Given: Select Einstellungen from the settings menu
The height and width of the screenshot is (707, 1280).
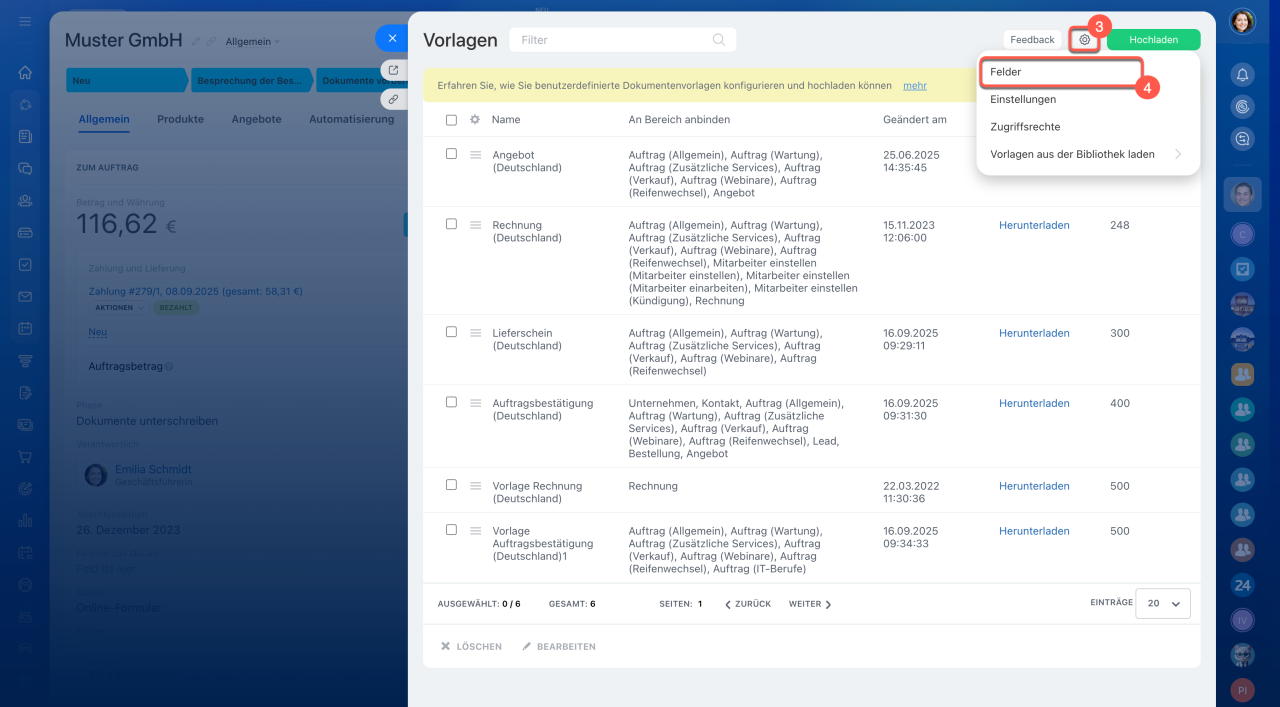Looking at the screenshot, I should (1023, 99).
